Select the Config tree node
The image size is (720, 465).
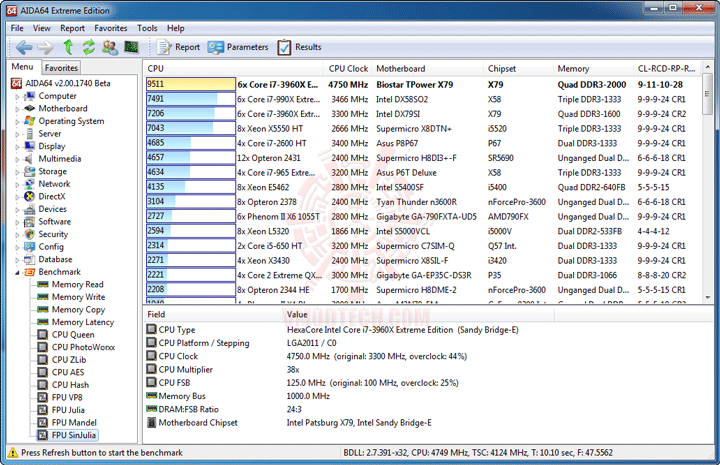[51, 247]
